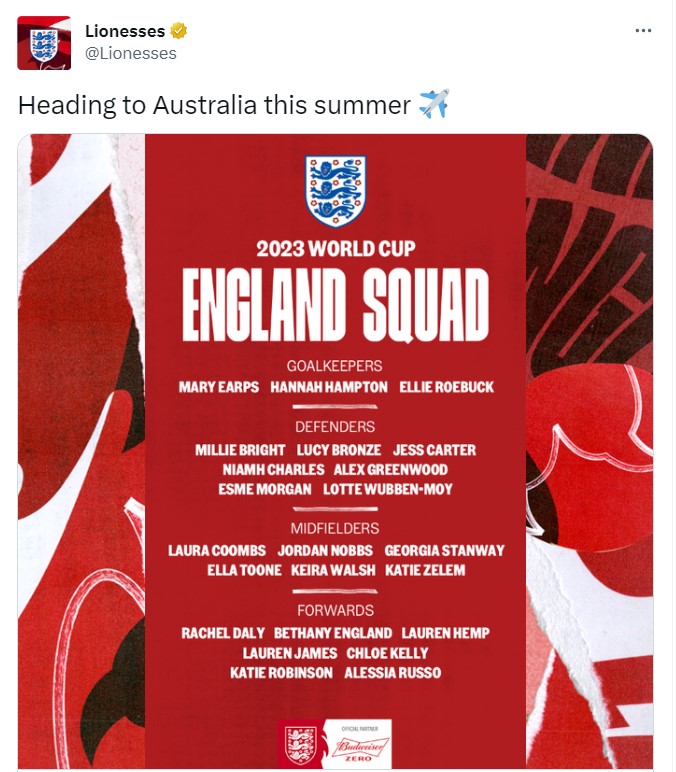The width and height of the screenshot is (676, 772).
Task: Click the small England crest at bottom
Action: [302, 745]
